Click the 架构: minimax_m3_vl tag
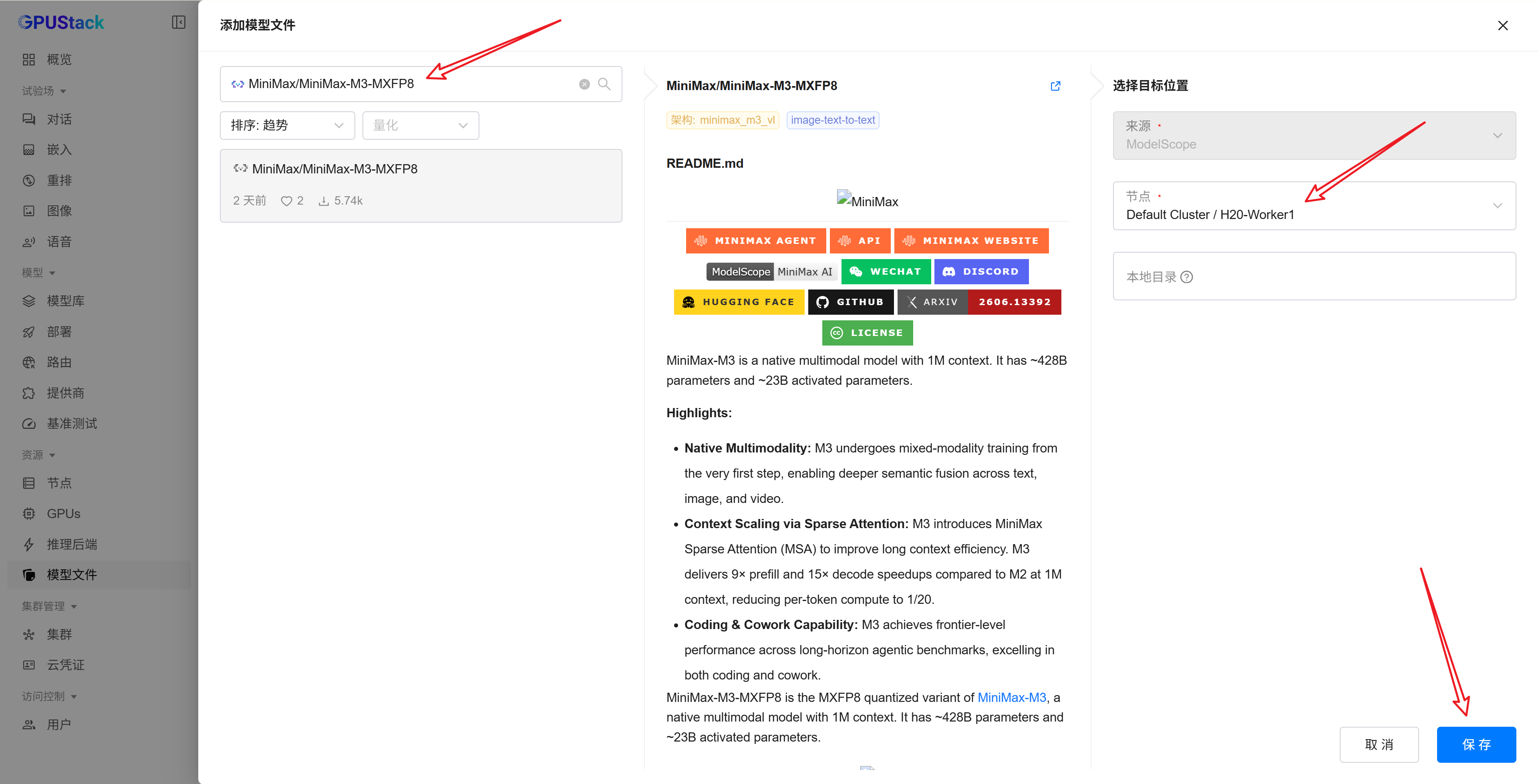1538x784 pixels. (723, 120)
